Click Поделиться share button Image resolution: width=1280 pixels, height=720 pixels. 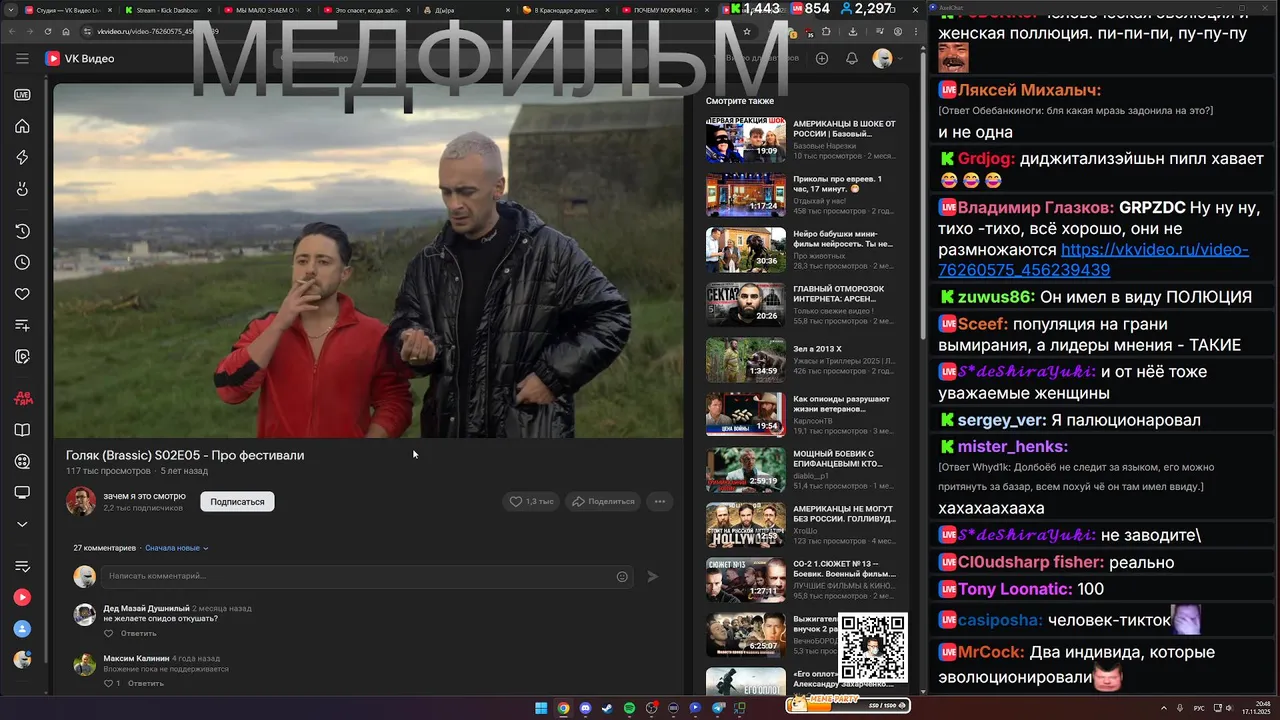point(603,501)
